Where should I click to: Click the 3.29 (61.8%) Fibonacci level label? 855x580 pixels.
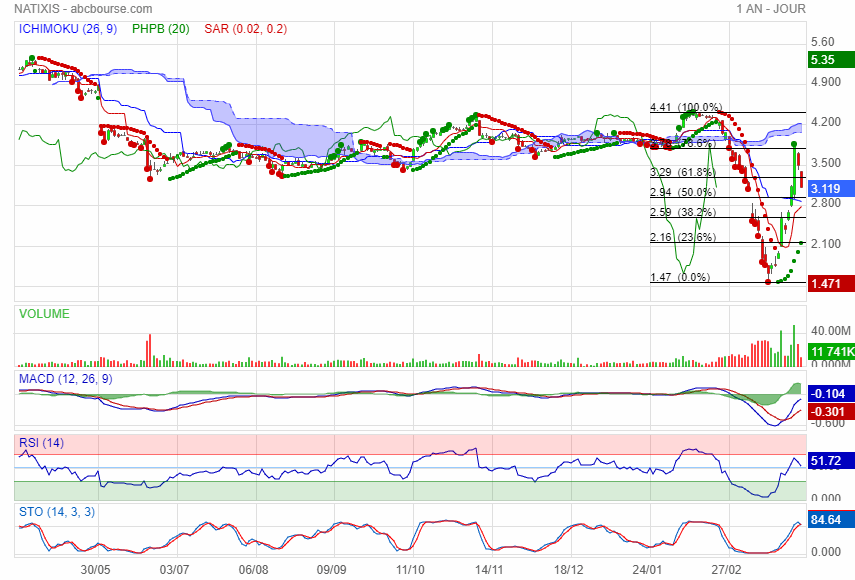click(683, 172)
